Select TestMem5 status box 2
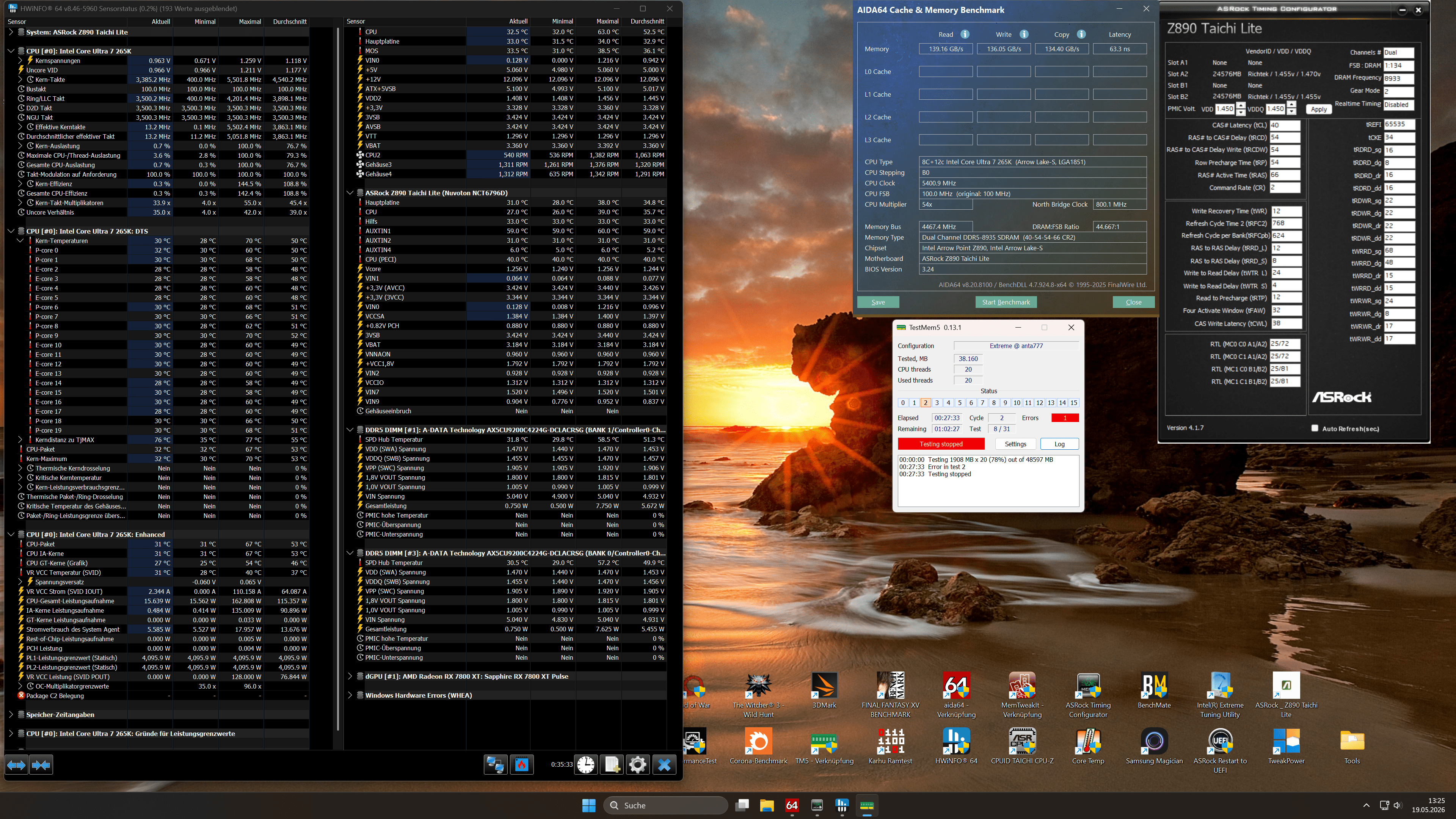This screenshot has height=819, width=1456. click(925, 403)
